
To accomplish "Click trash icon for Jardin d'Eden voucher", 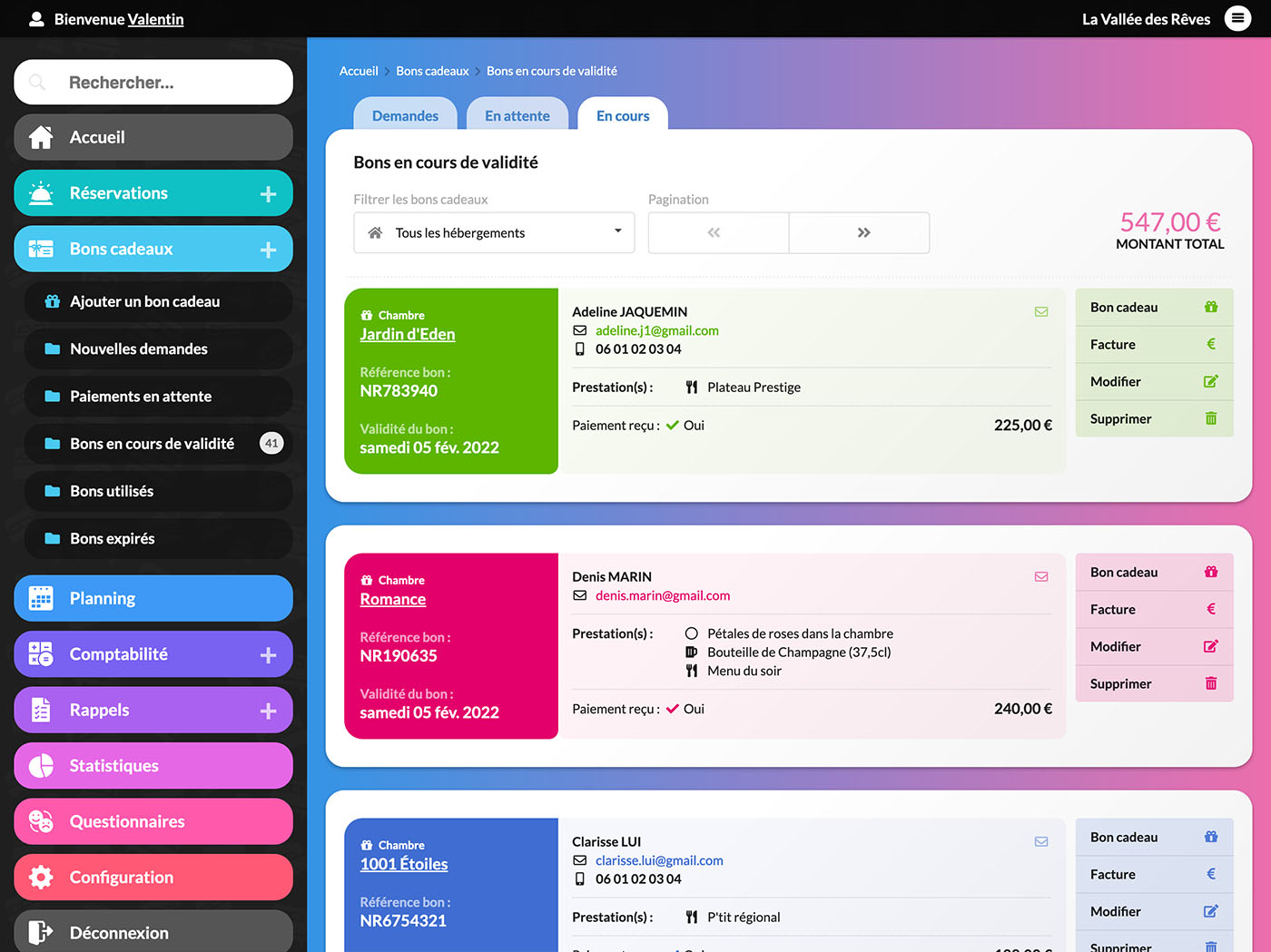I will (x=1210, y=418).
